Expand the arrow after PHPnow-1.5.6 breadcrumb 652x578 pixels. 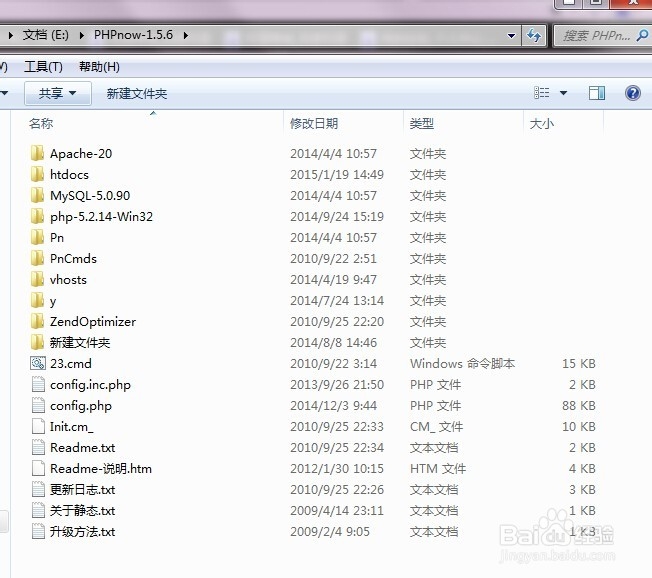click(186, 35)
